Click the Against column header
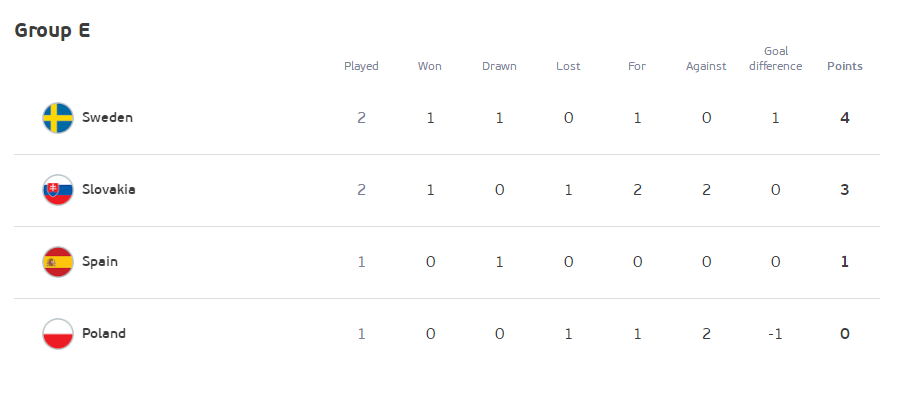 [x=706, y=67]
